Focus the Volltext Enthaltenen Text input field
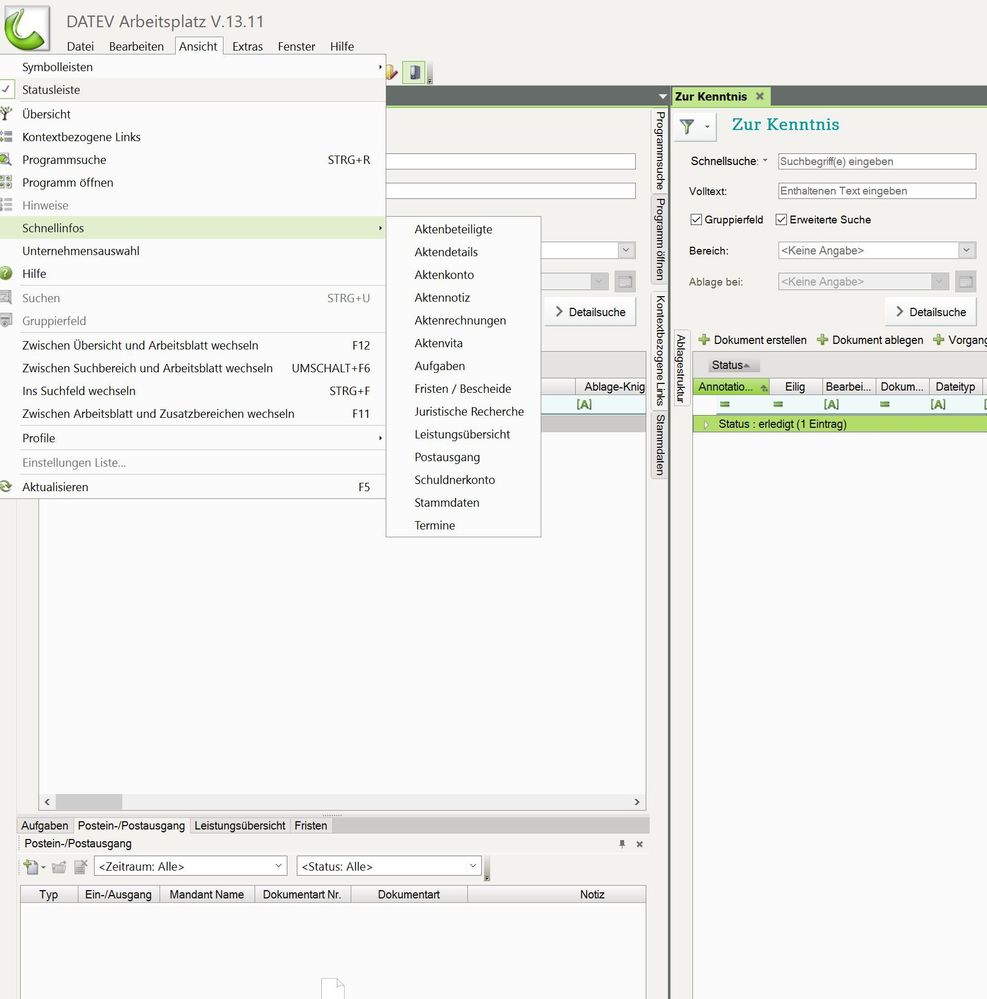 [x=877, y=190]
